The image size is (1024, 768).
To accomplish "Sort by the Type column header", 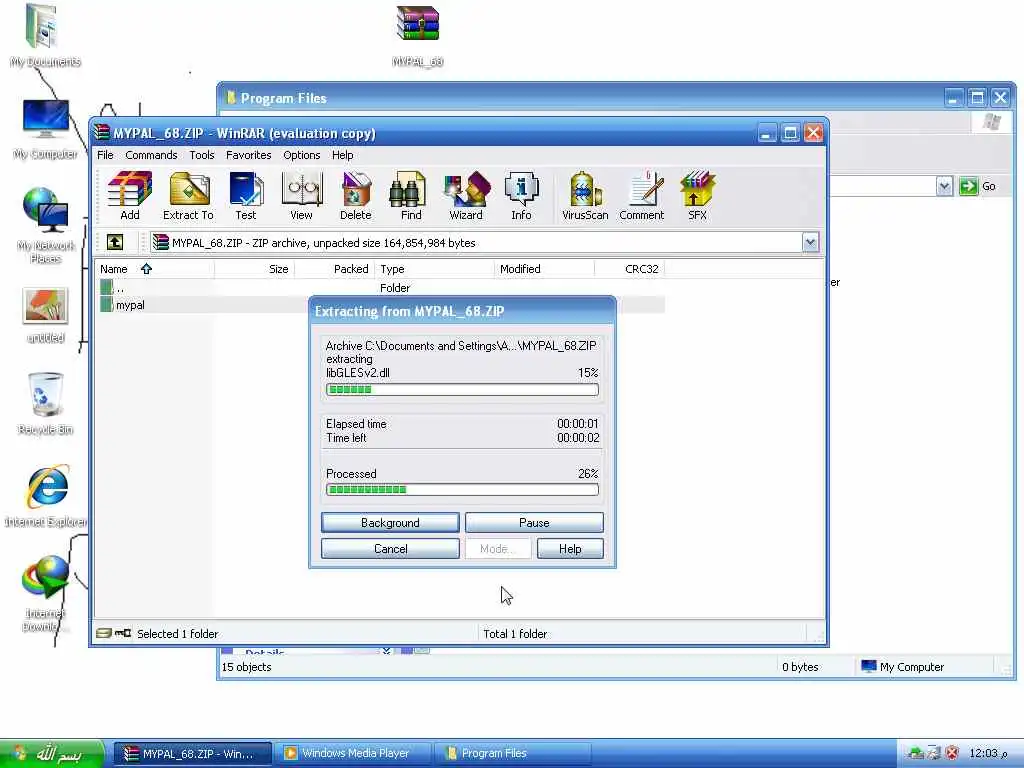I will pos(434,268).
